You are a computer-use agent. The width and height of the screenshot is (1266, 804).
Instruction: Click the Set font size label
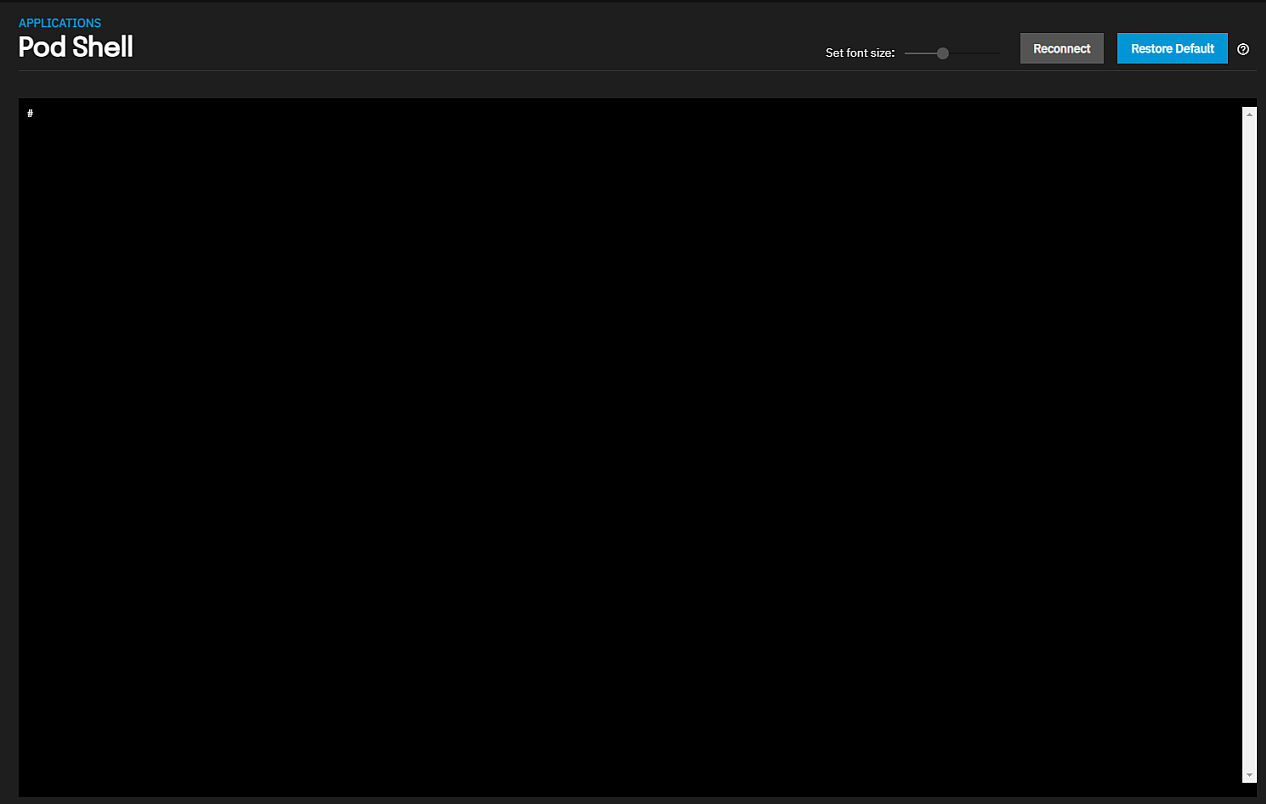860,53
